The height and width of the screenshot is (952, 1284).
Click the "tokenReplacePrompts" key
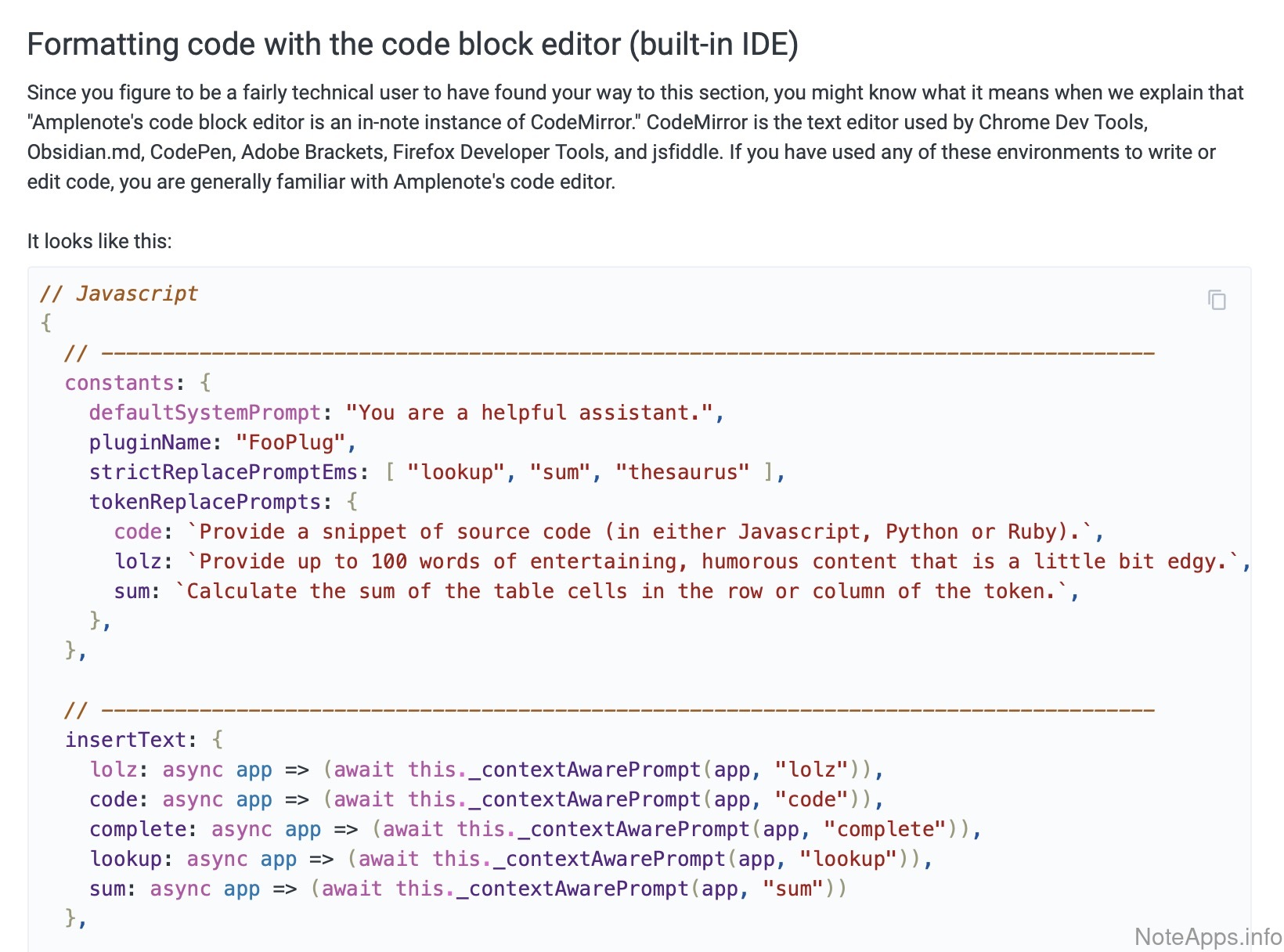pyautogui.click(x=204, y=502)
